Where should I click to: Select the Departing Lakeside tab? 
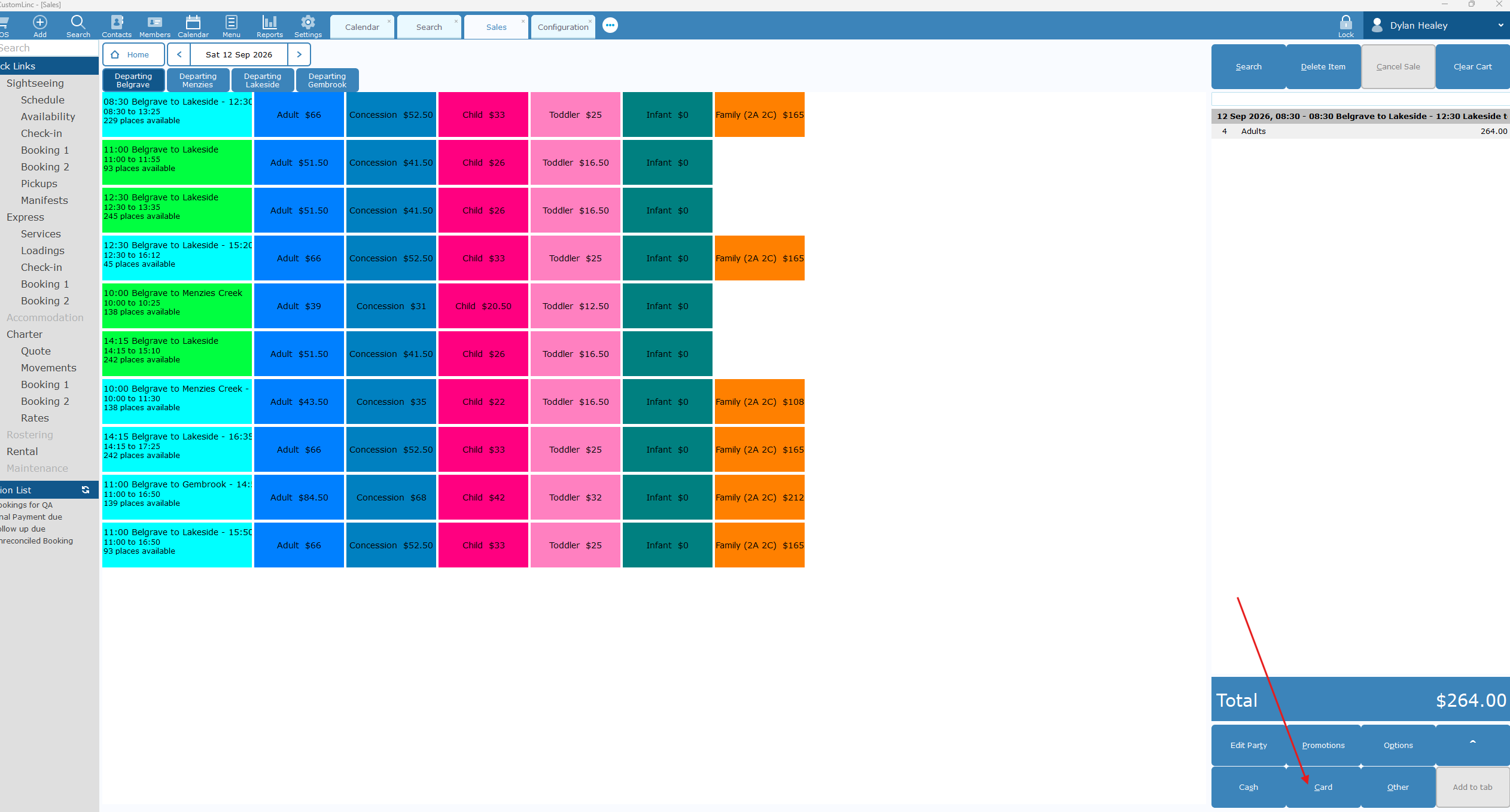tap(263, 80)
